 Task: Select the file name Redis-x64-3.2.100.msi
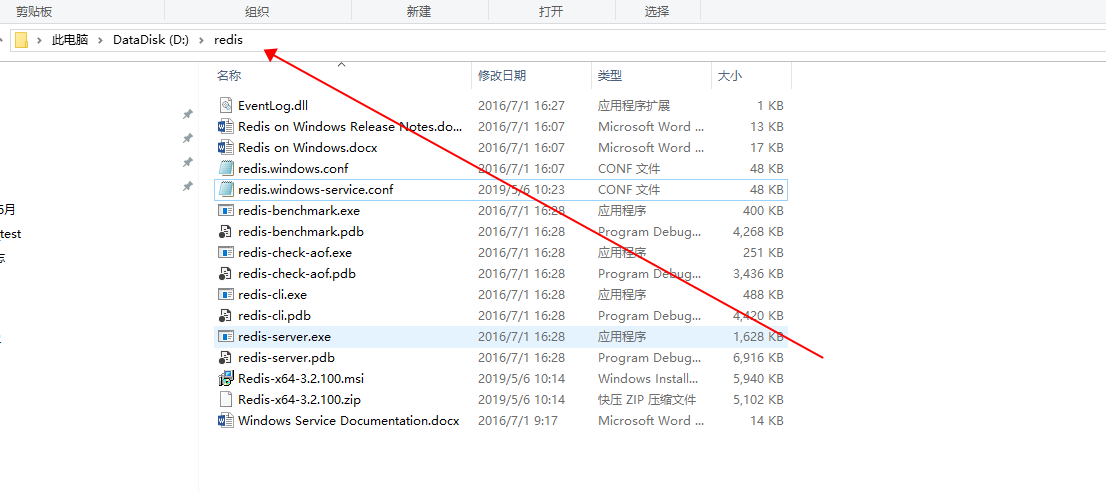click(300, 378)
